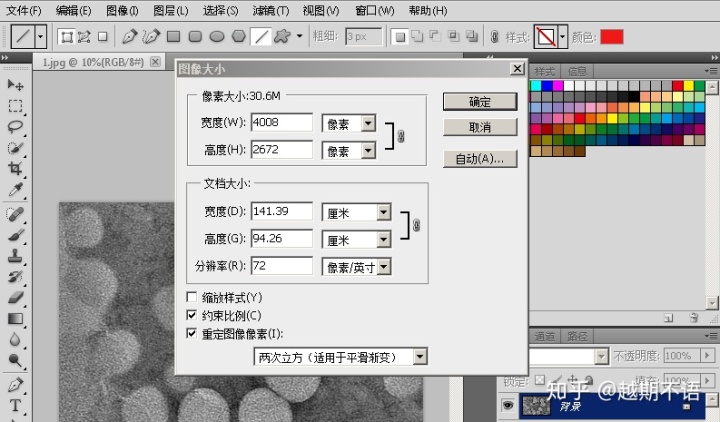The image size is (720, 422).
Task: Activate the Line shape tool button
Action: click(x=261, y=36)
